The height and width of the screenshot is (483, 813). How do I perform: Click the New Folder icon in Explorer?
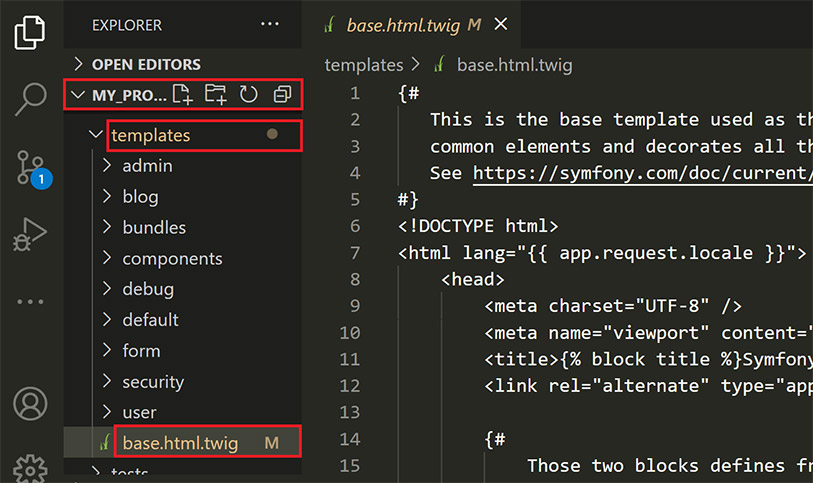(215, 95)
